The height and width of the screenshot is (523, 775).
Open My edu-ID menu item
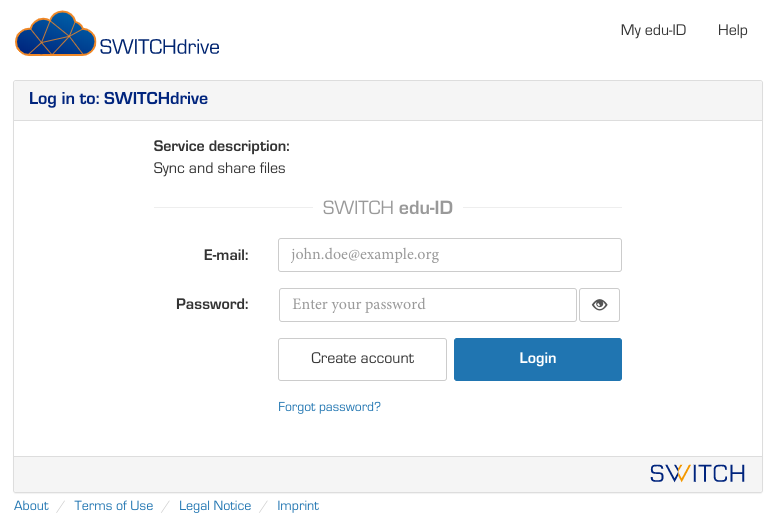(653, 30)
